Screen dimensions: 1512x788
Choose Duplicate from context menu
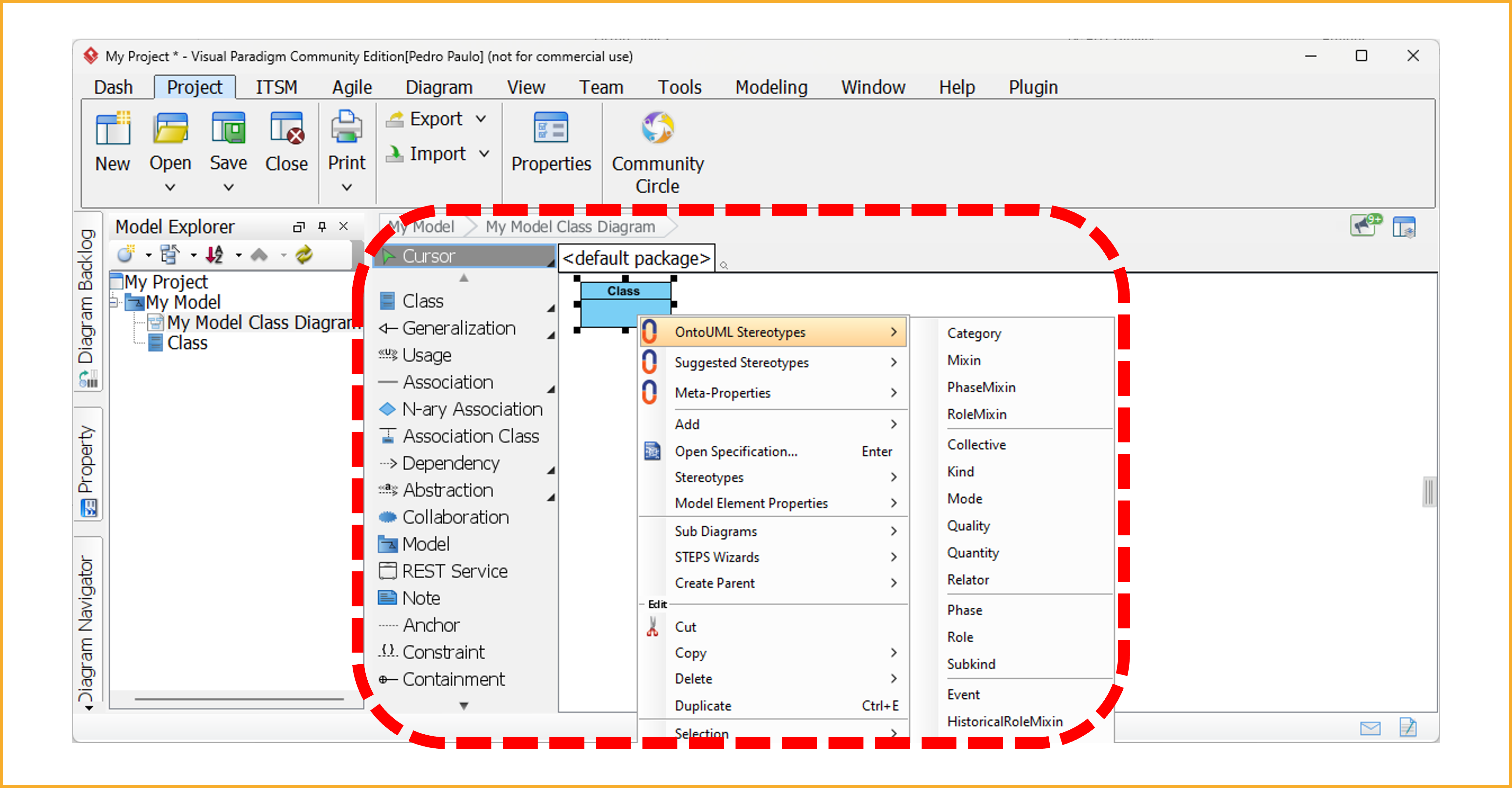tap(772, 706)
